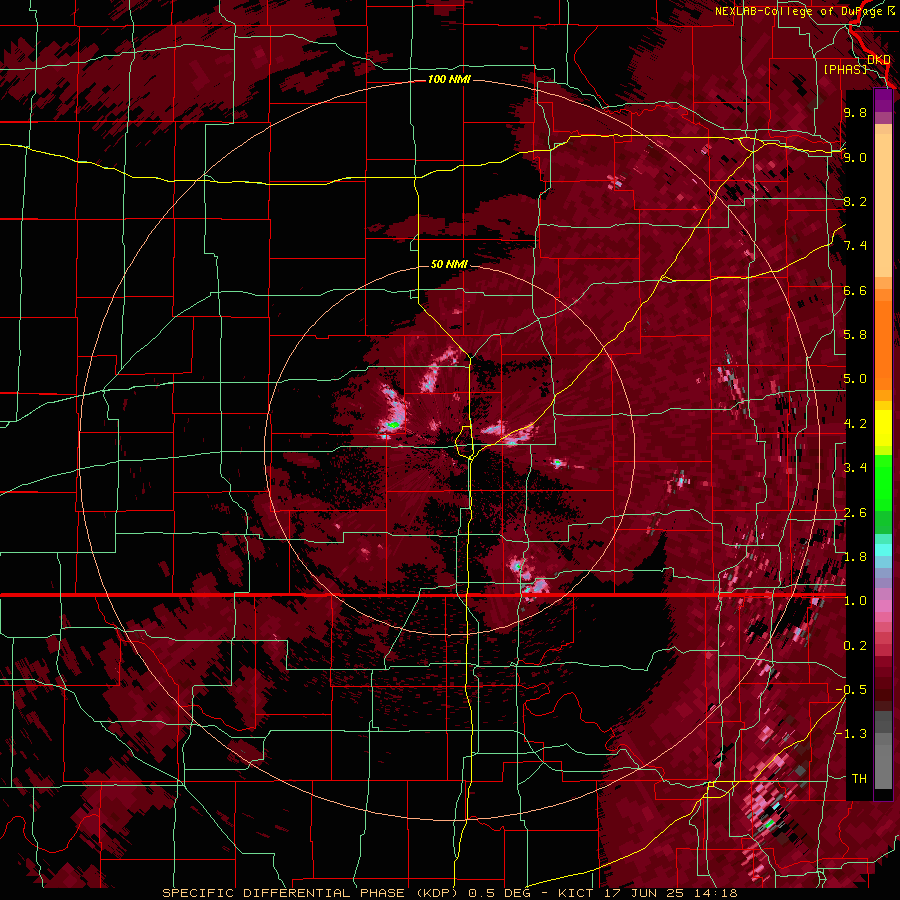Viewport: 900px width, 900px height.
Task: Select the 8.2 value on the color scale
Action: (x=855, y=201)
